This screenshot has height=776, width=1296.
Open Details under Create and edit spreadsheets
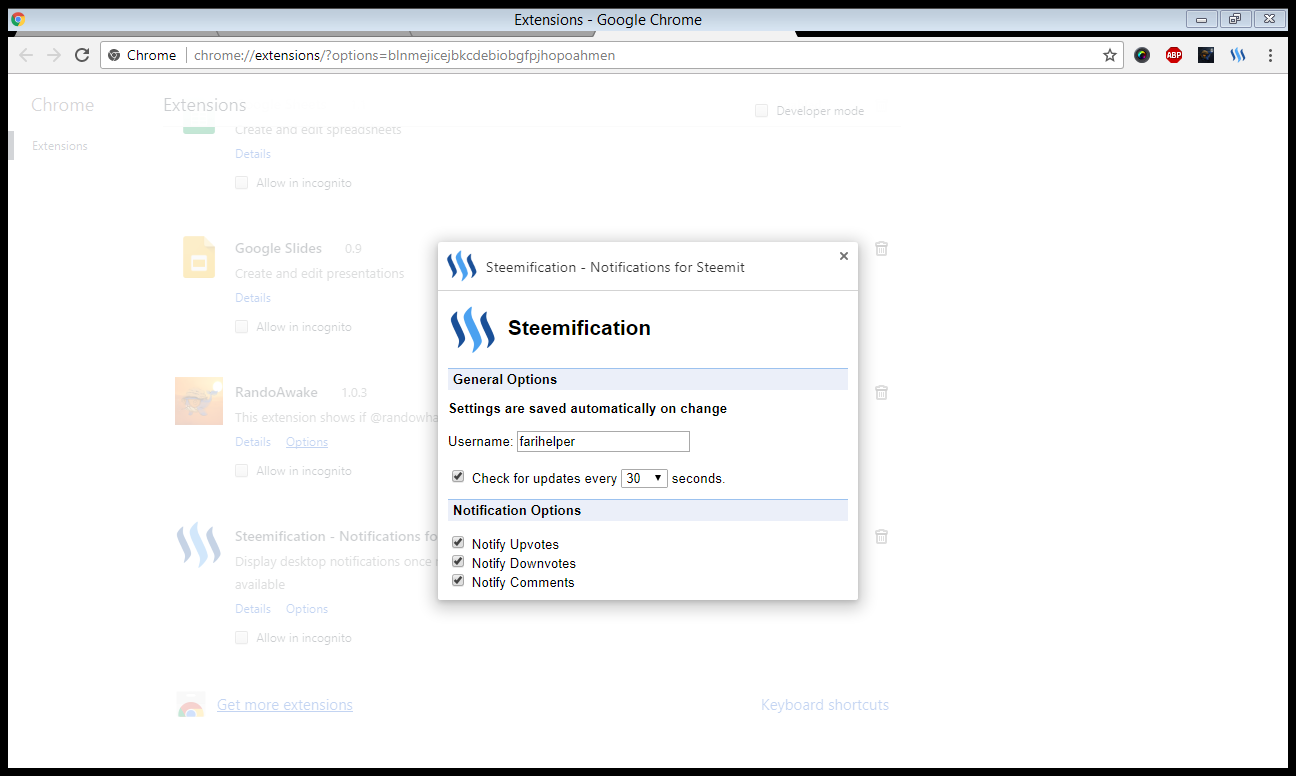(x=253, y=154)
